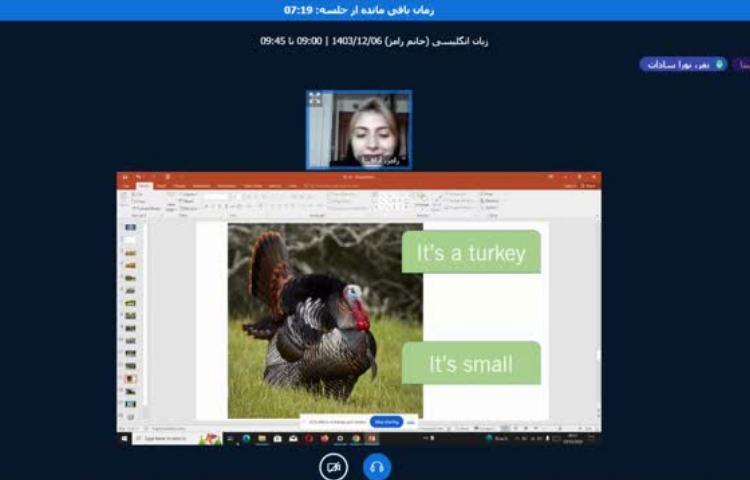Screen dimensions: 750x480
Task: Click the blue Stop sharing button
Action: tap(386, 422)
